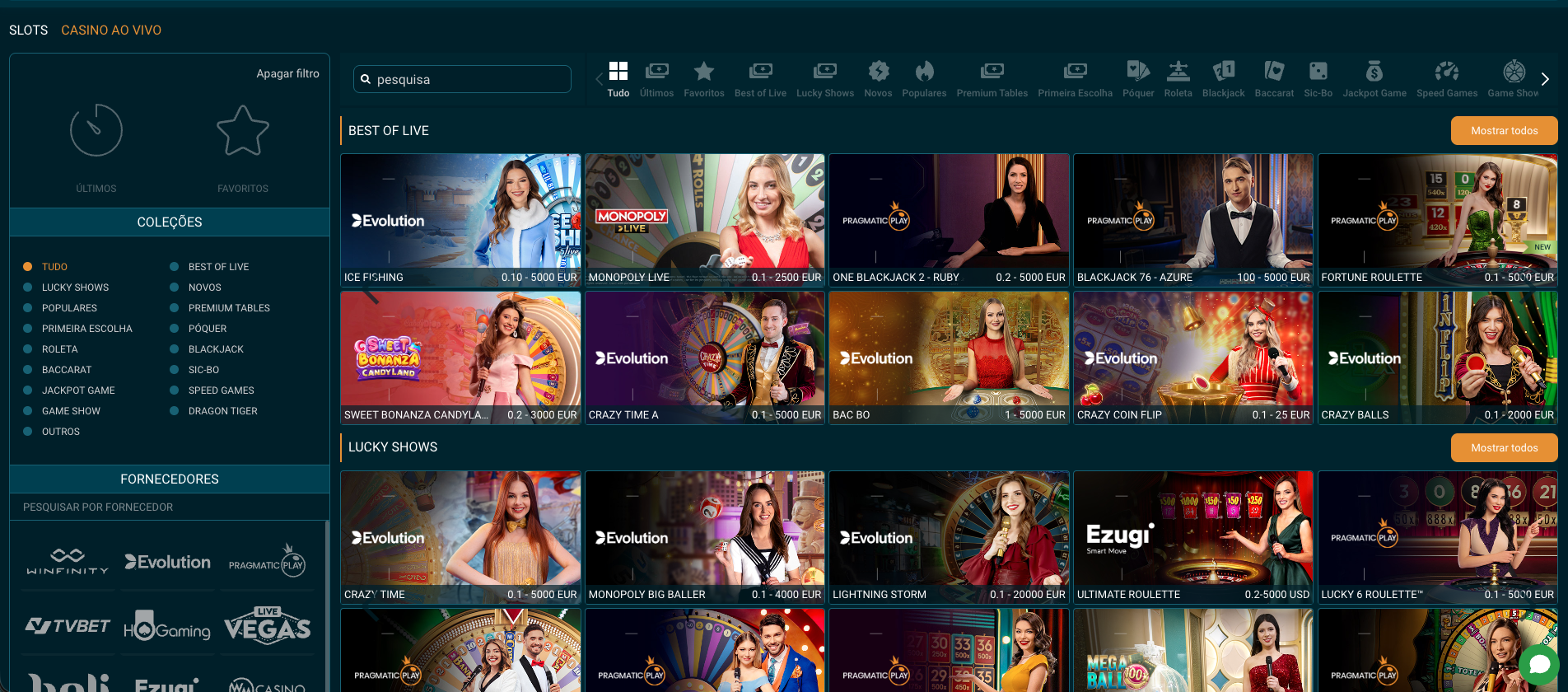
Task: Select Jackpot Game money bag icon
Action: tap(1374, 71)
